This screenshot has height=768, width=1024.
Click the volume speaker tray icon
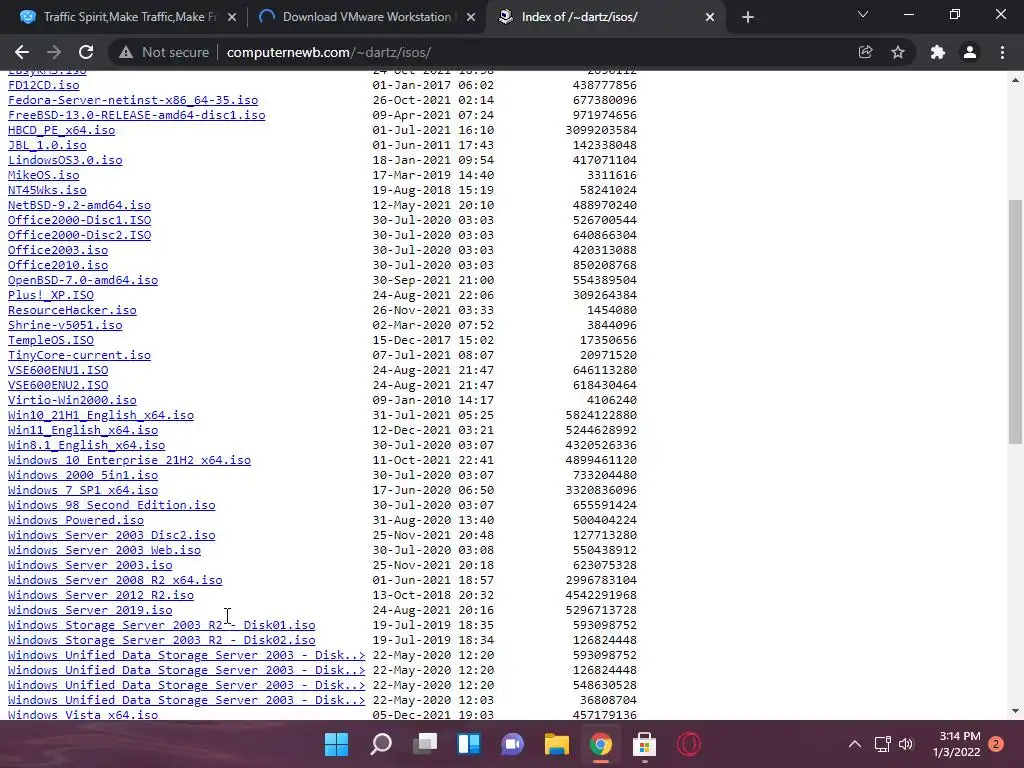[906, 744]
